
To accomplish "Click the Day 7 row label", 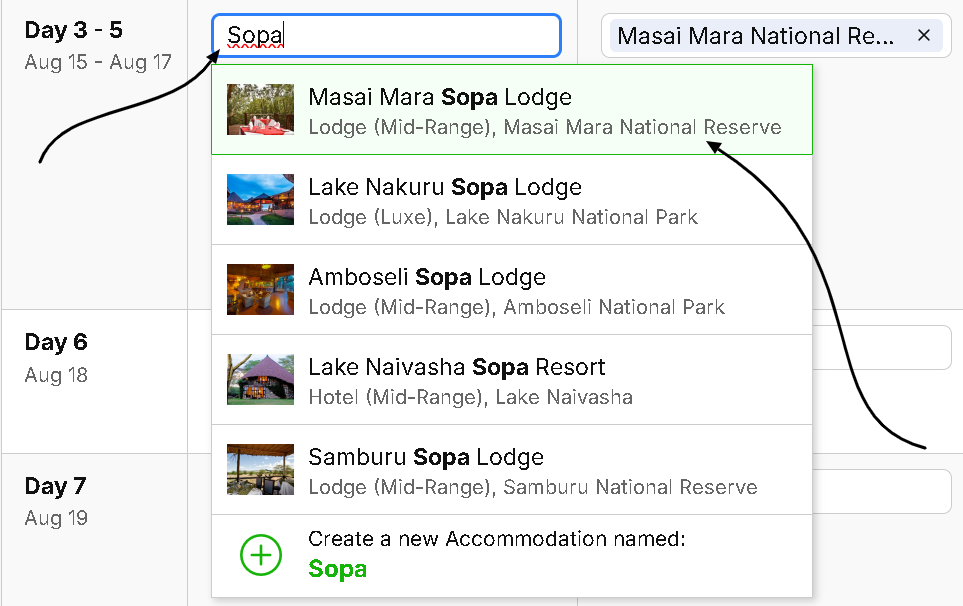I will [56, 487].
